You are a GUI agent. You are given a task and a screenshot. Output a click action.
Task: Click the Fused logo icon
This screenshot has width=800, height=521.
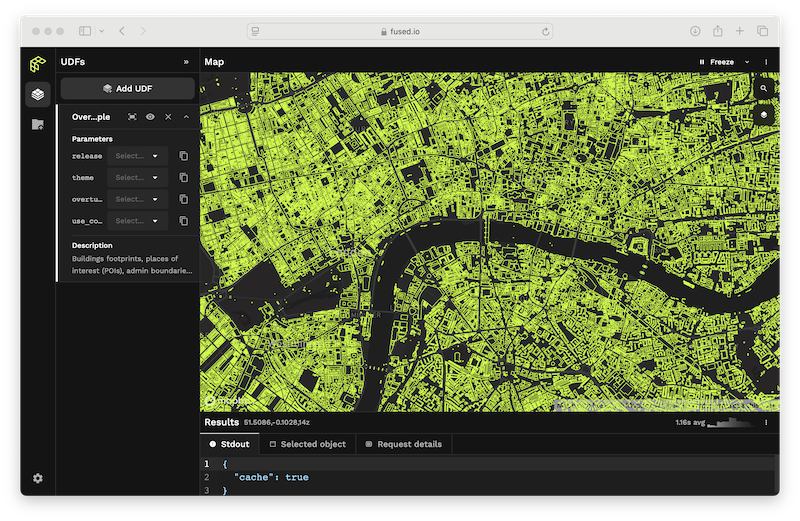[x=38, y=64]
